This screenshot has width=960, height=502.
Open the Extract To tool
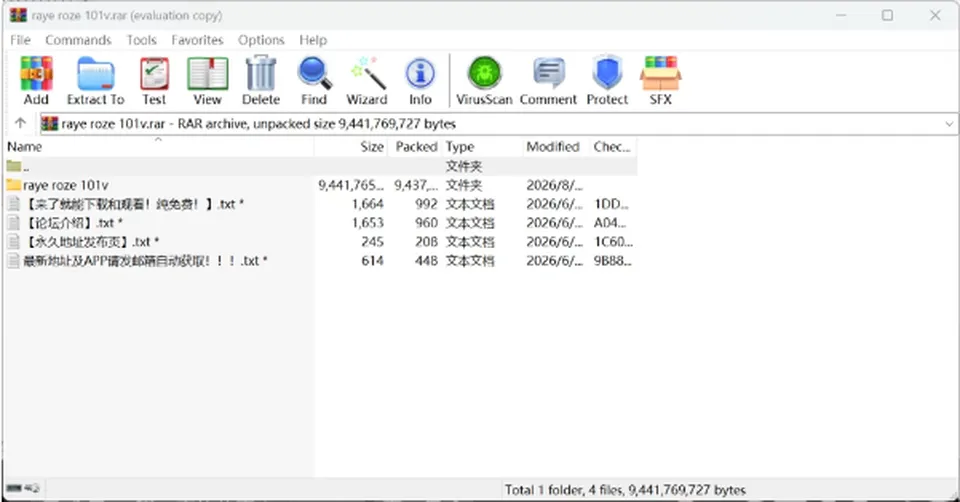pyautogui.click(x=96, y=81)
